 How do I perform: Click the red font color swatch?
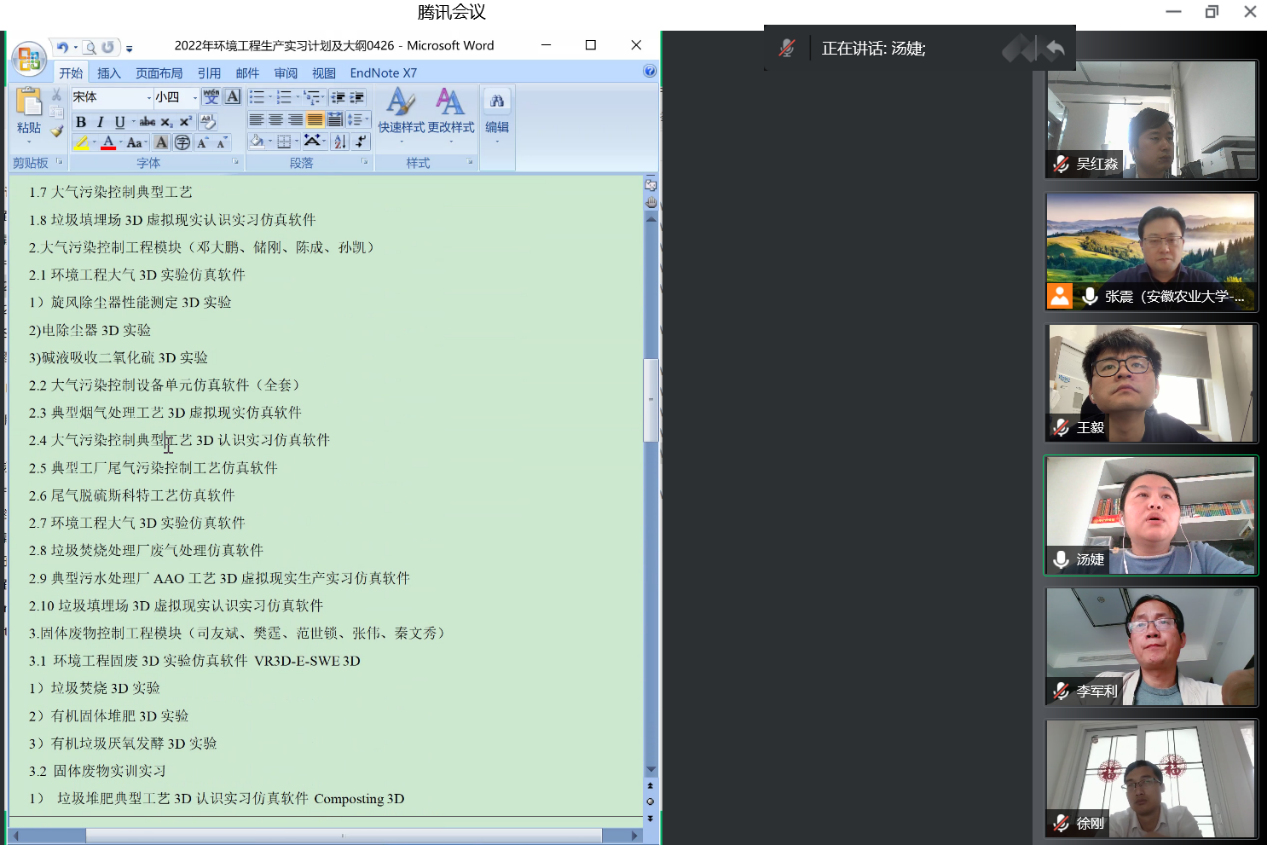[108, 143]
